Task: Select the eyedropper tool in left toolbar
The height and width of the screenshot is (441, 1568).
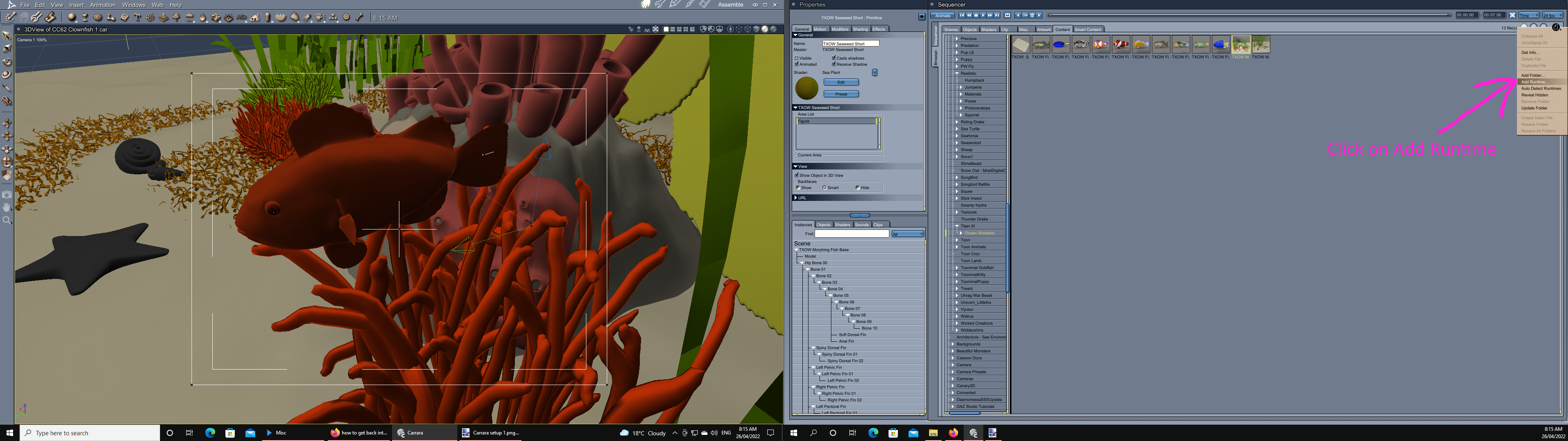Action: coord(7,88)
